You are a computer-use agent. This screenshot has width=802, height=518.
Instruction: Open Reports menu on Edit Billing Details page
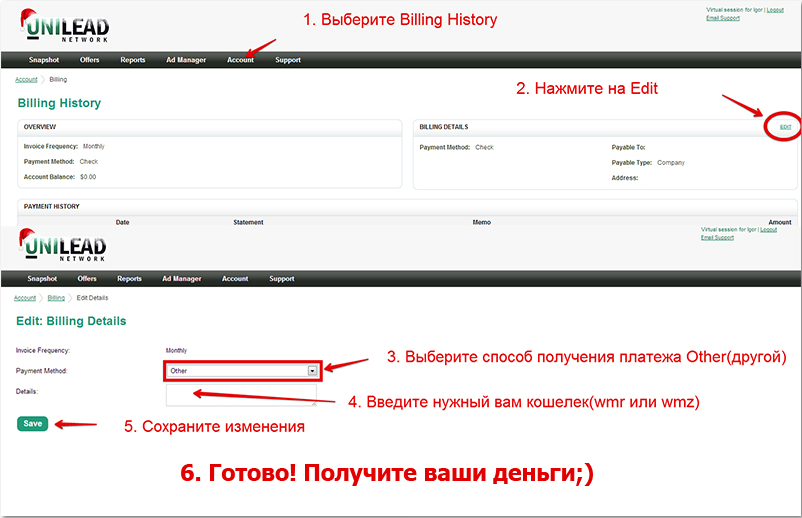129,279
